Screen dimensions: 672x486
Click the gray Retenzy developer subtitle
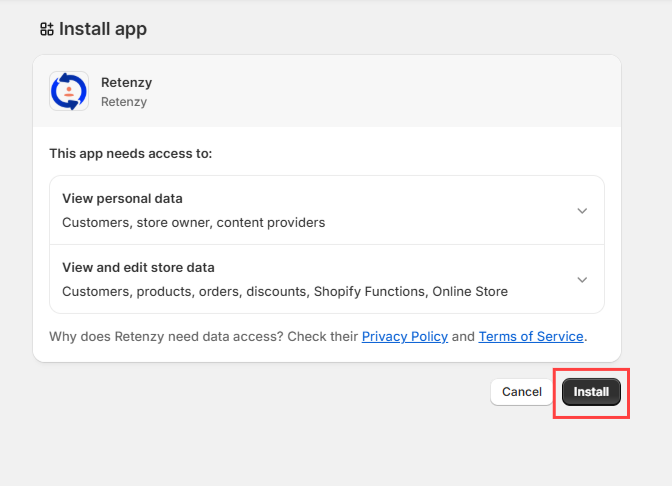click(124, 101)
